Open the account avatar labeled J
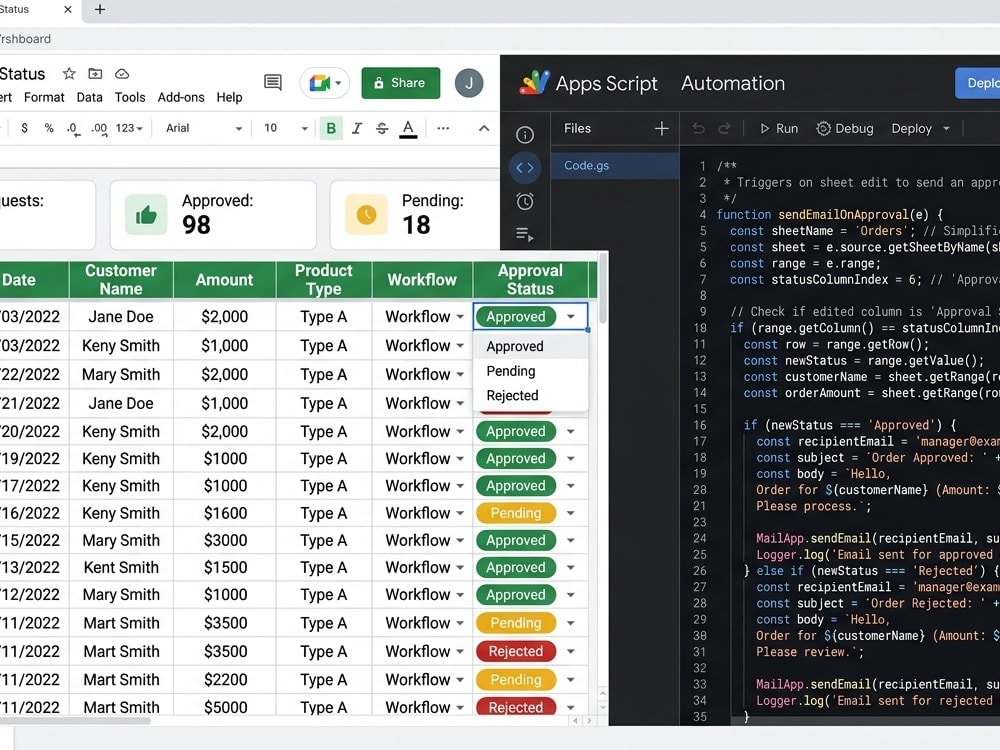The width and height of the screenshot is (1000, 750). tap(469, 83)
